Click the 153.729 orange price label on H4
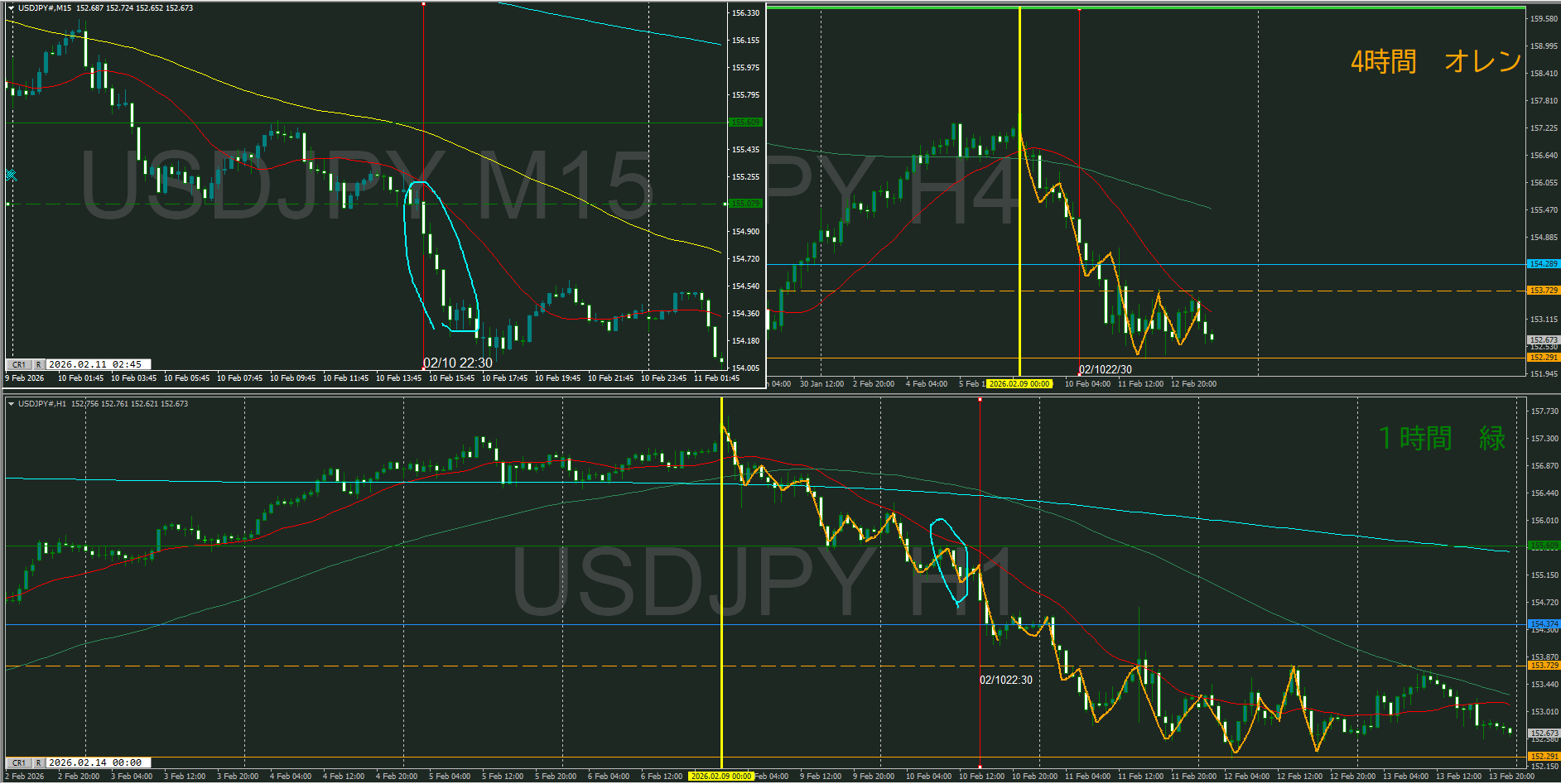Image resolution: width=1561 pixels, height=784 pixels. click(1543, 291)
